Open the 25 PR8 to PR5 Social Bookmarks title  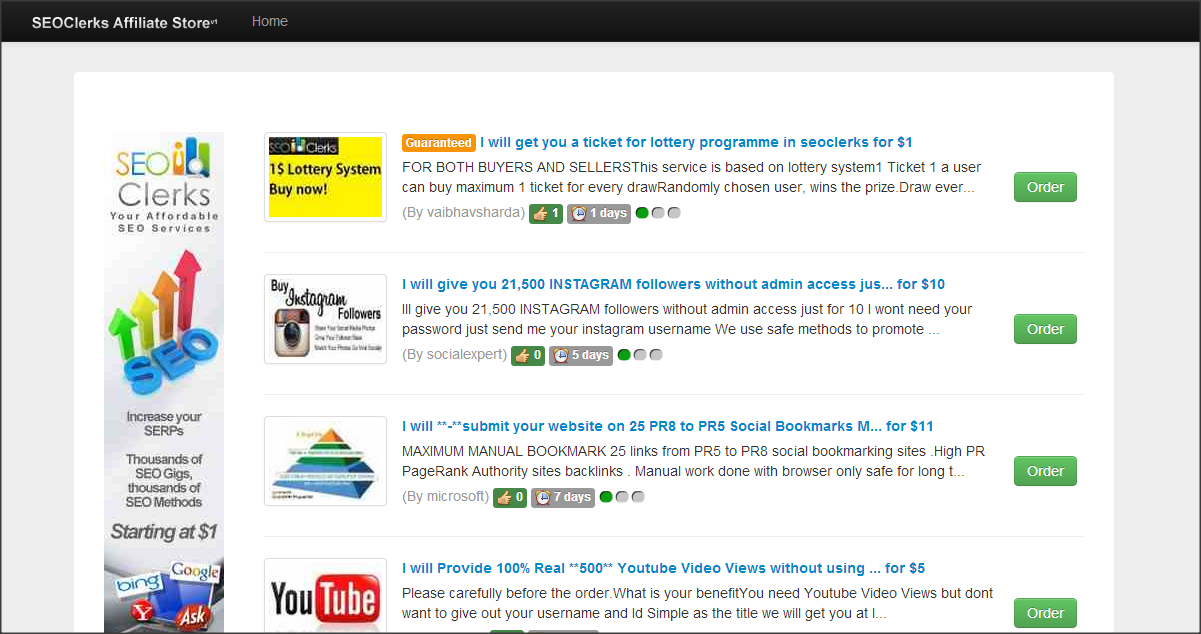(668, 426)
